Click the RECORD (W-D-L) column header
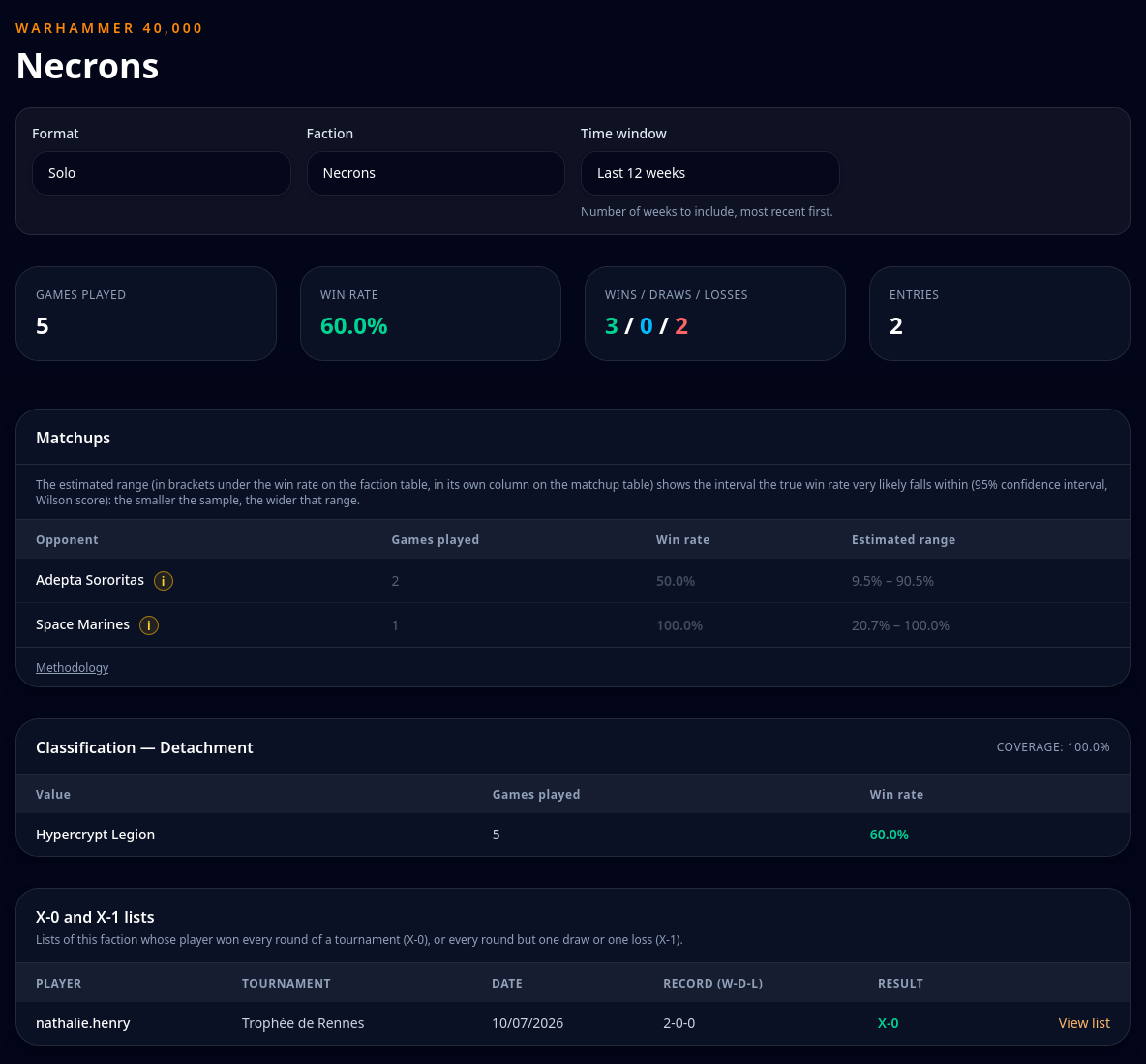This screenshot has width=1146, height=1064. pos(712,983)
